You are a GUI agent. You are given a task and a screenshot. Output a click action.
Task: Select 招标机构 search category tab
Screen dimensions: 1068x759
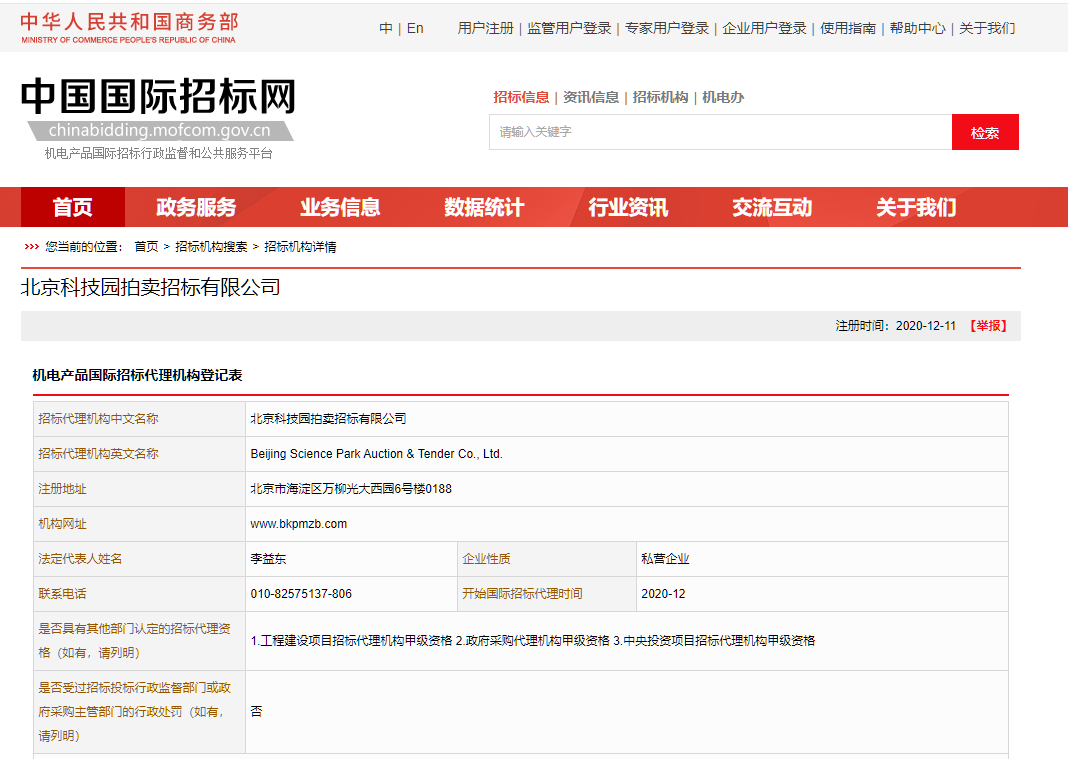660,97
